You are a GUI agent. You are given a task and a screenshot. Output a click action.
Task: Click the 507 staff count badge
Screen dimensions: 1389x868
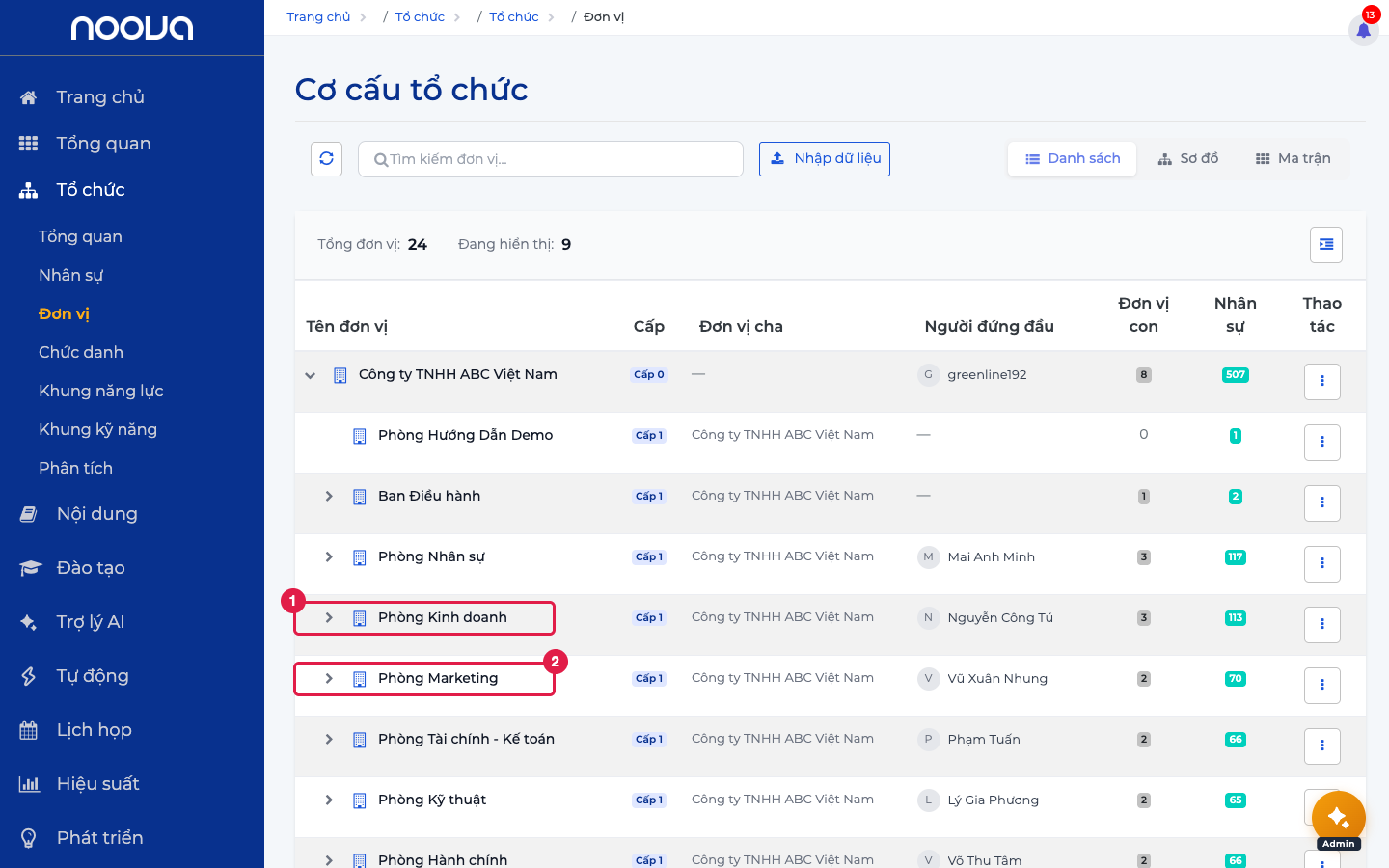[1236, 375]
